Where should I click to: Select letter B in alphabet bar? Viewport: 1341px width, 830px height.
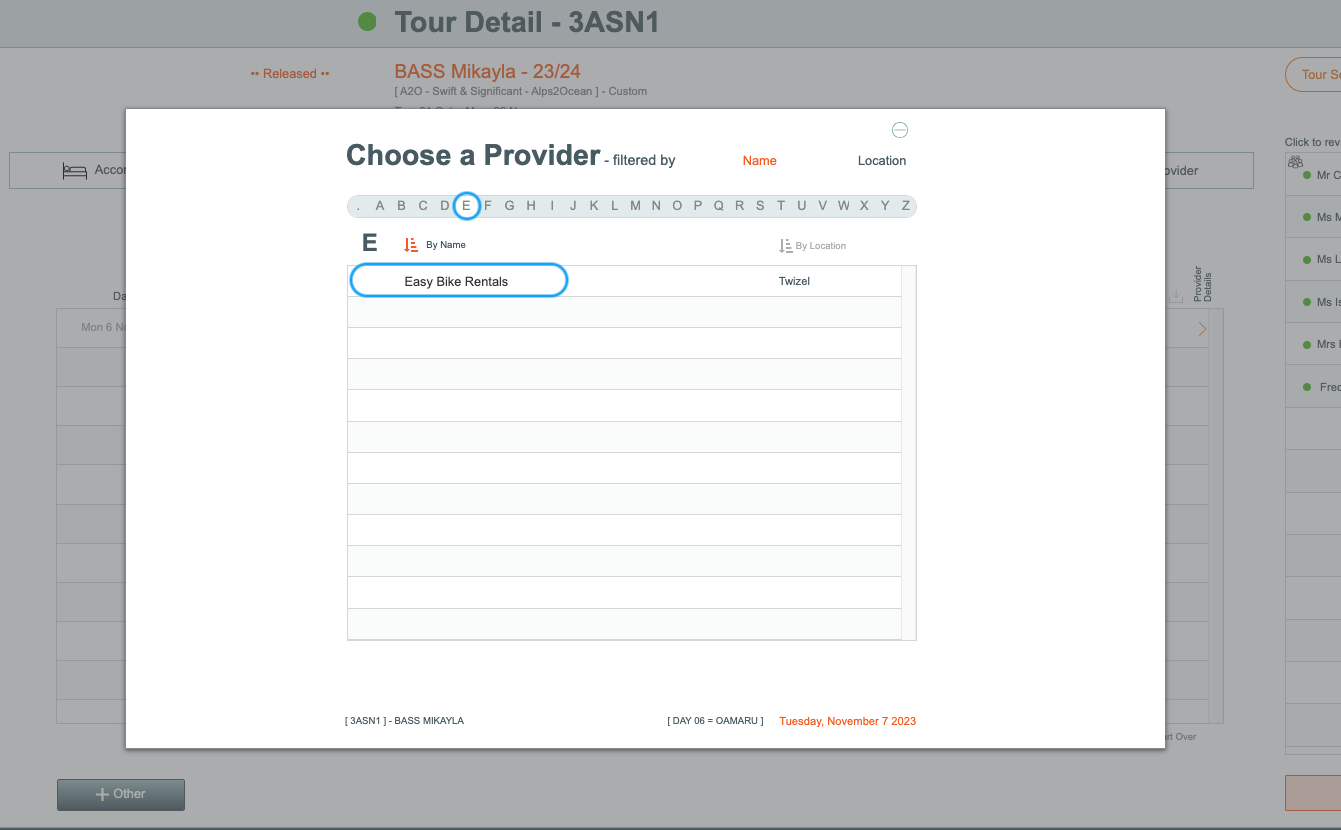401,206
